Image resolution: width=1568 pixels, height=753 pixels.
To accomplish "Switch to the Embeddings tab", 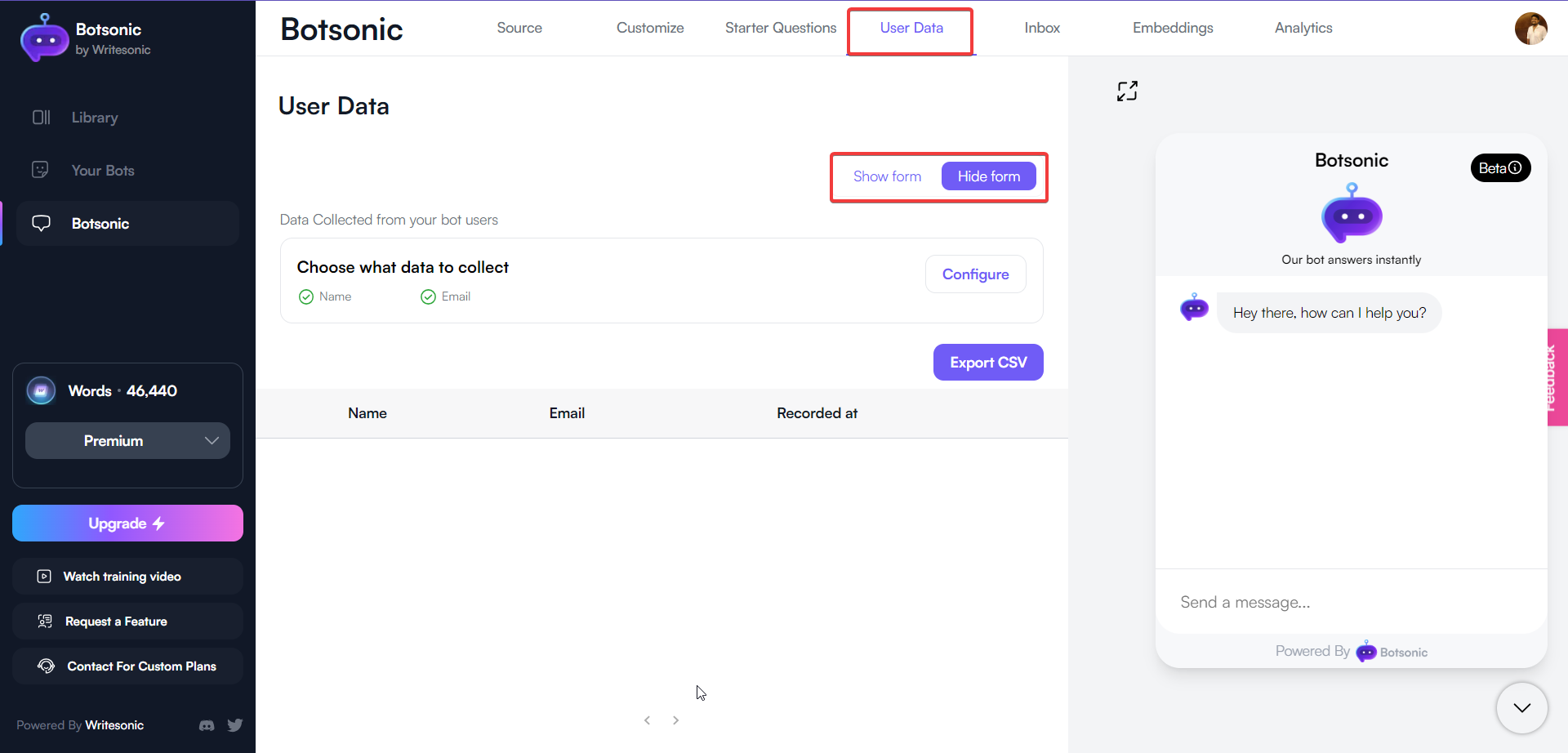I will pos(1172,28).
